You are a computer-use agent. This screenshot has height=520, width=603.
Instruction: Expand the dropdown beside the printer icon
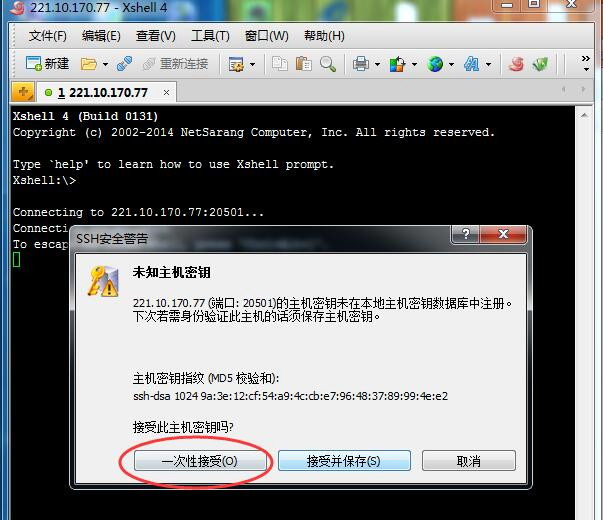coord(377,64)
